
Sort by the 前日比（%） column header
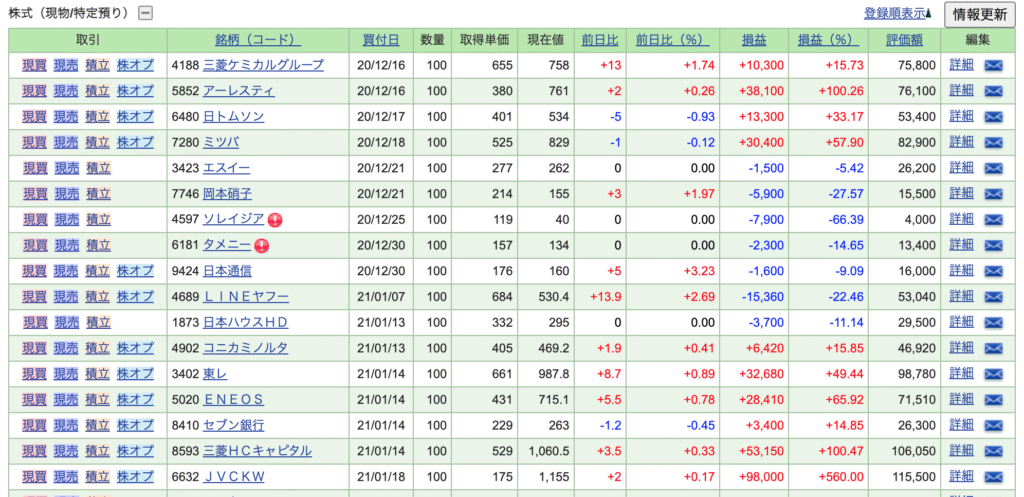tap(673, 40)
